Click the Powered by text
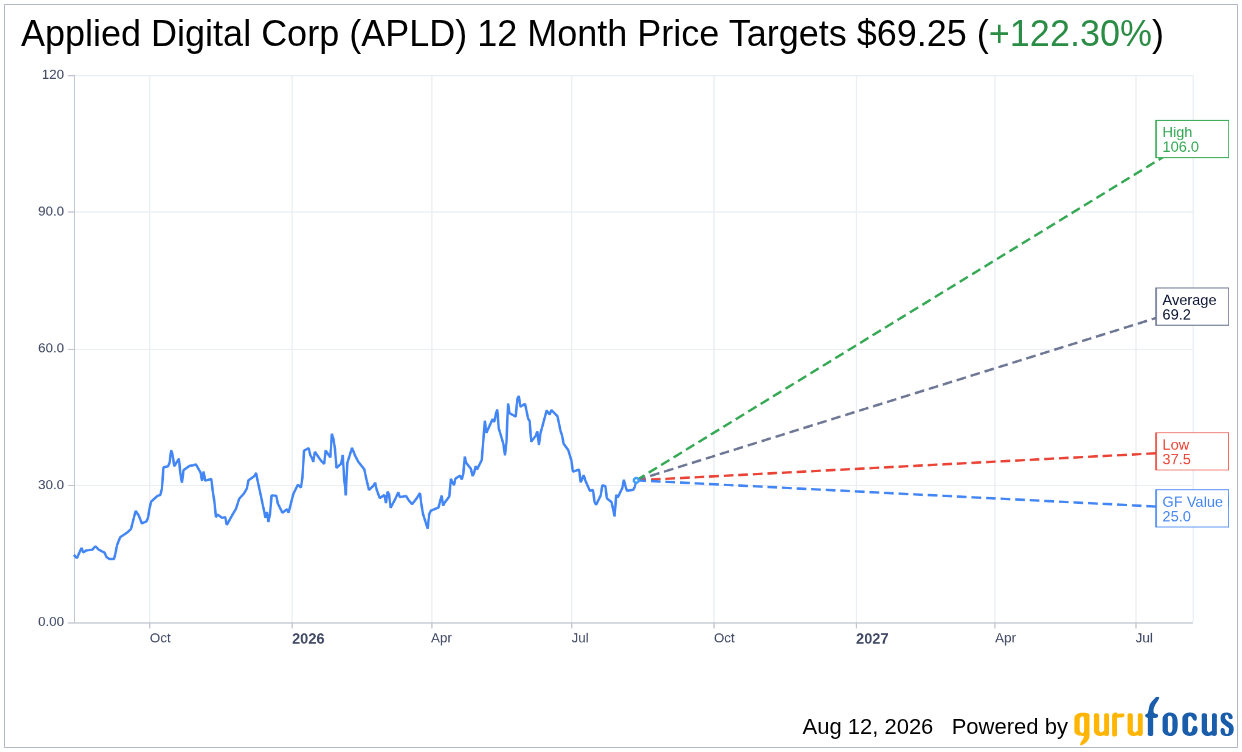The height and width of the screenshot is (752, 1242). click(1009, 727)
